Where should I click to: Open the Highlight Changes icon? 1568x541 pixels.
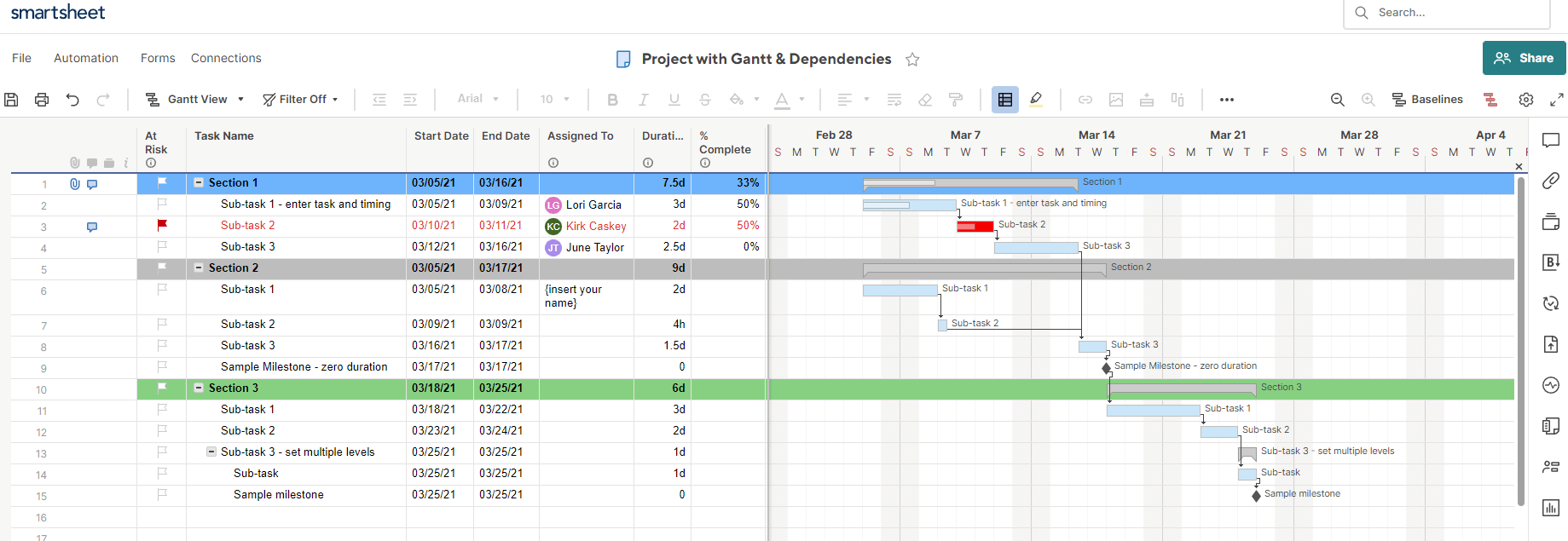[1036, 100]
